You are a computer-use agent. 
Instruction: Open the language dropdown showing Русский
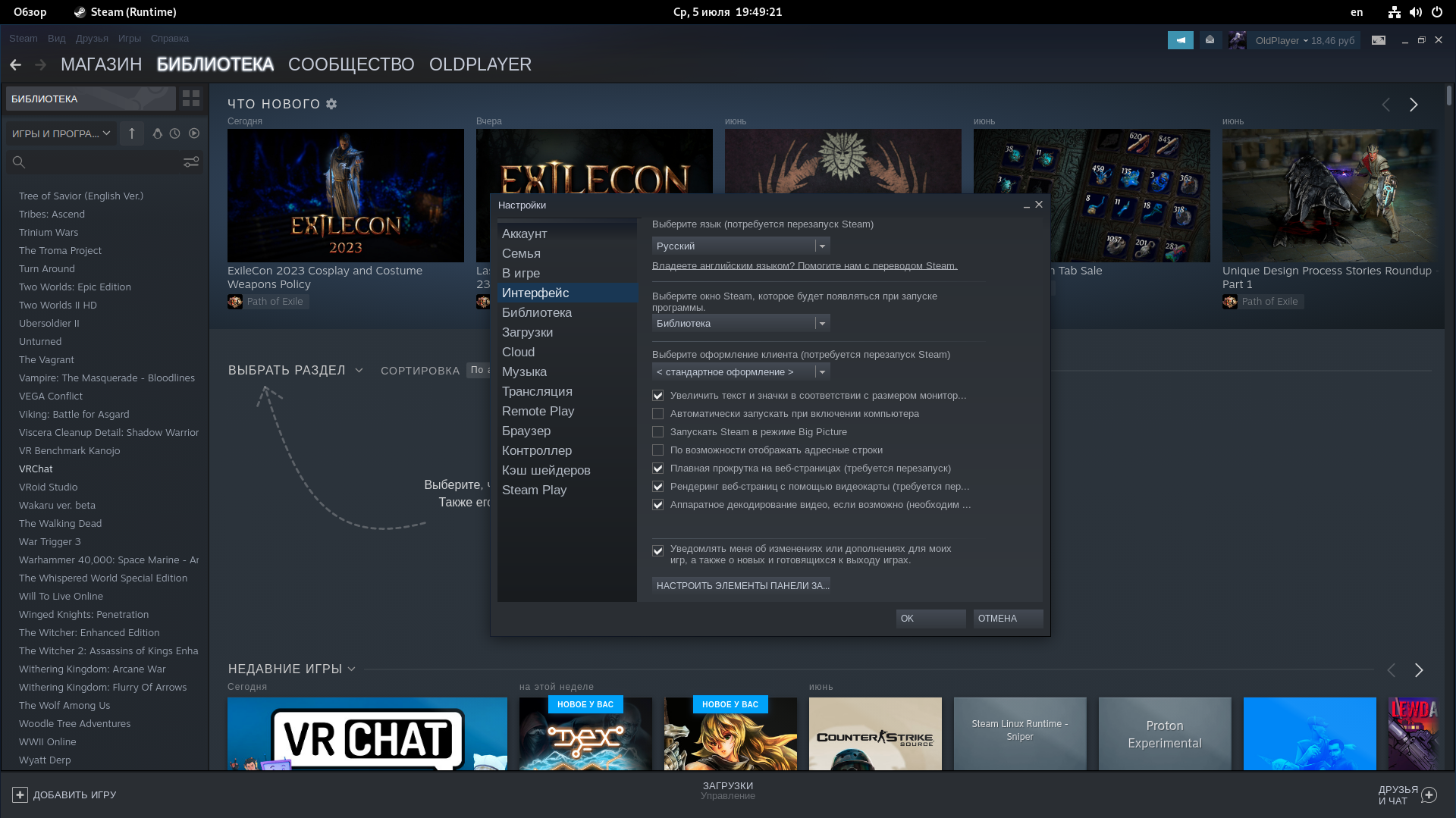[741, 246]
